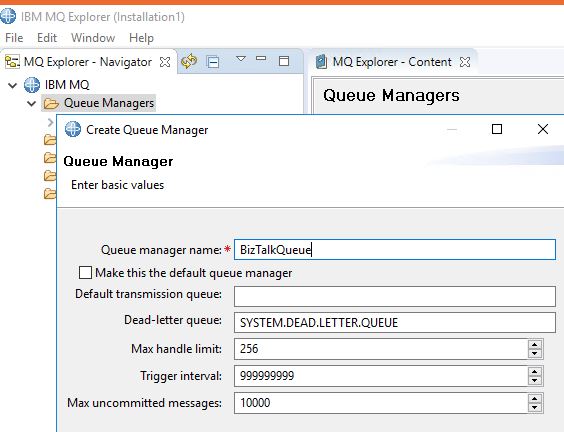Click the Refresh icon in the Navigator toolbar
564x432 pixels.
(x=189, y=62)
